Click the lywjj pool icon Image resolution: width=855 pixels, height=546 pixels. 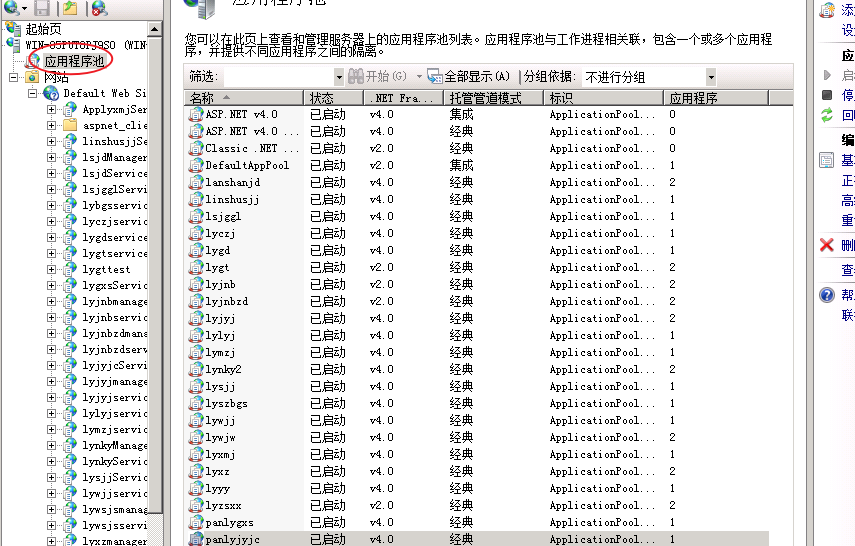196,421
